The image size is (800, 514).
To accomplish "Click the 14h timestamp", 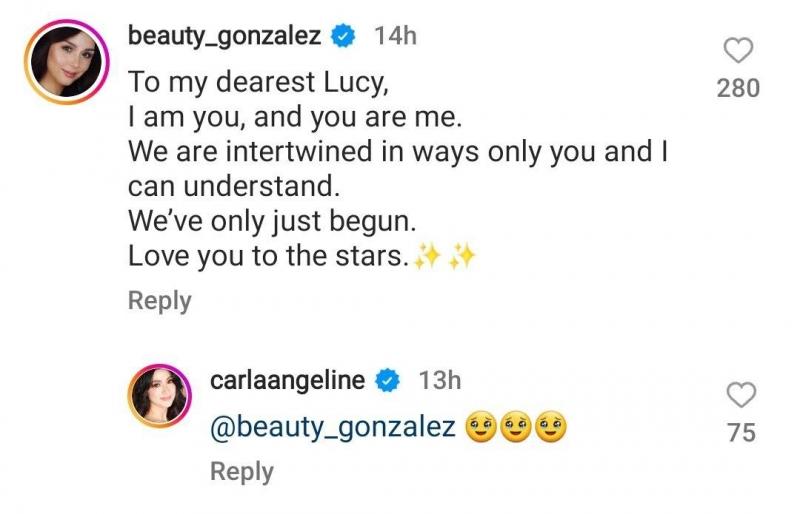I will (394, 37).
